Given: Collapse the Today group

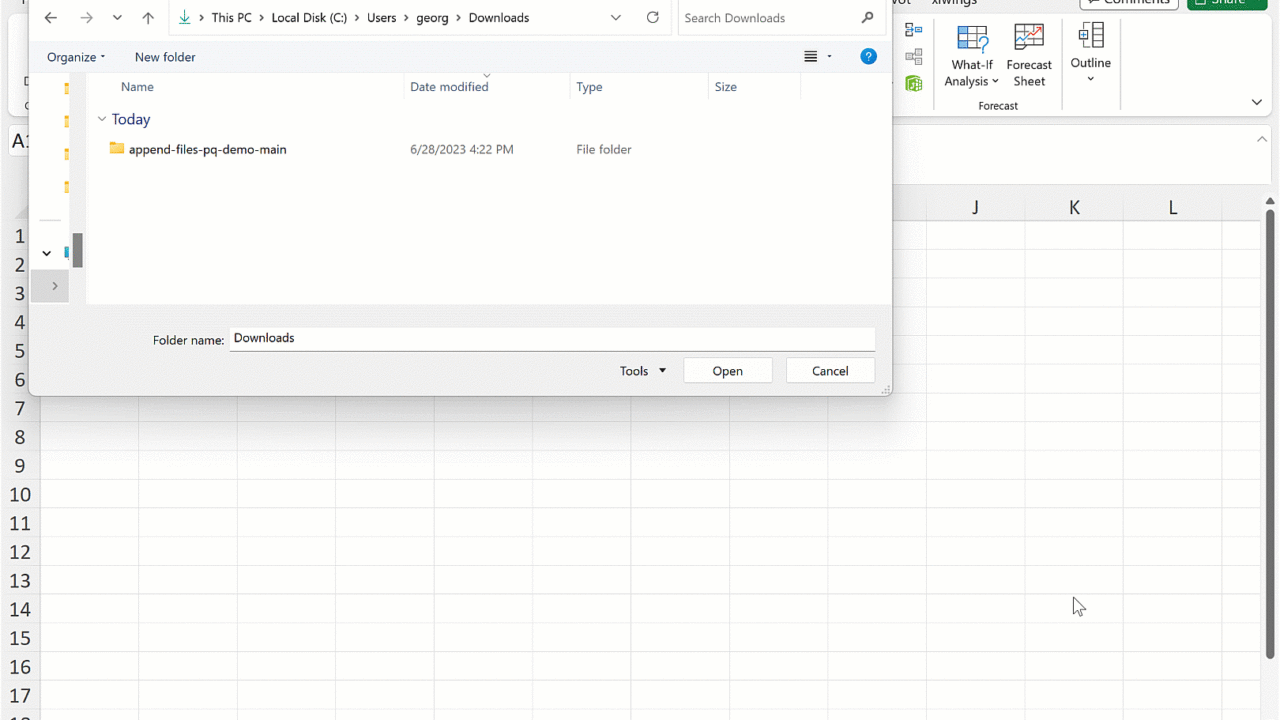Looking at the screenshot, I should (102, 119).
